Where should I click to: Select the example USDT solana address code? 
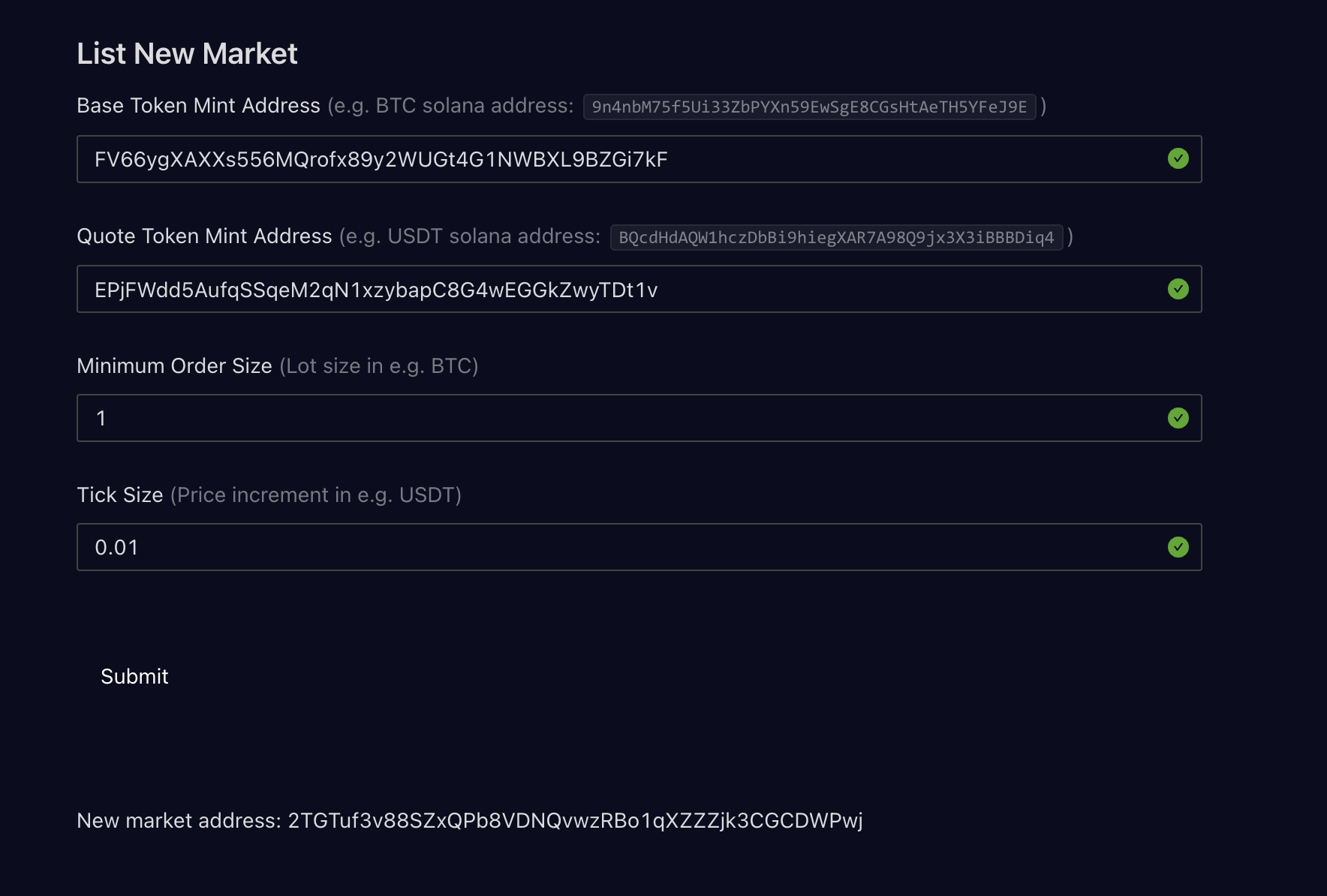[836, 237]
